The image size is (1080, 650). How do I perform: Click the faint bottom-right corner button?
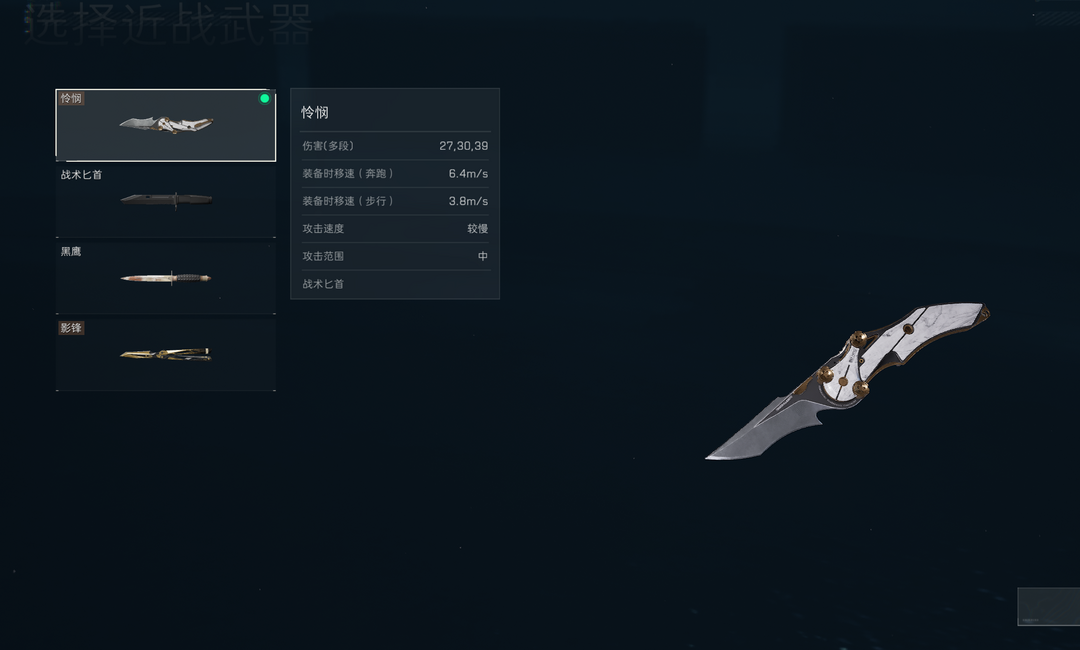click(1048, 607)
